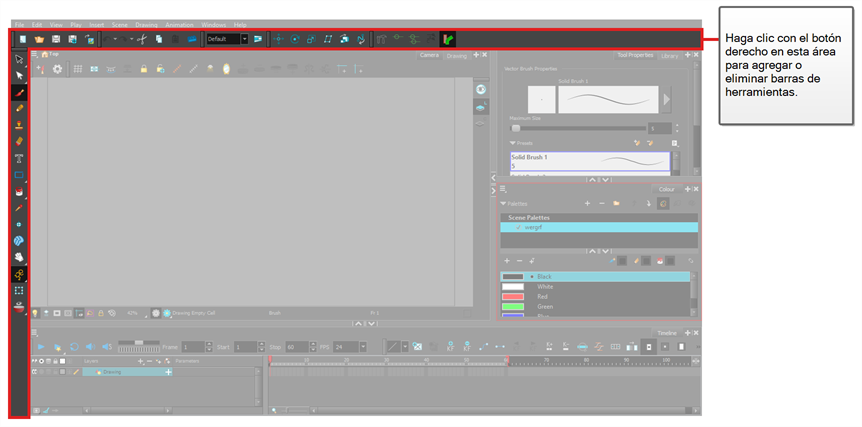This screenshot has height=427, width=862.
Task: Click the Start frame input field
Action: (x=245, y=347)
